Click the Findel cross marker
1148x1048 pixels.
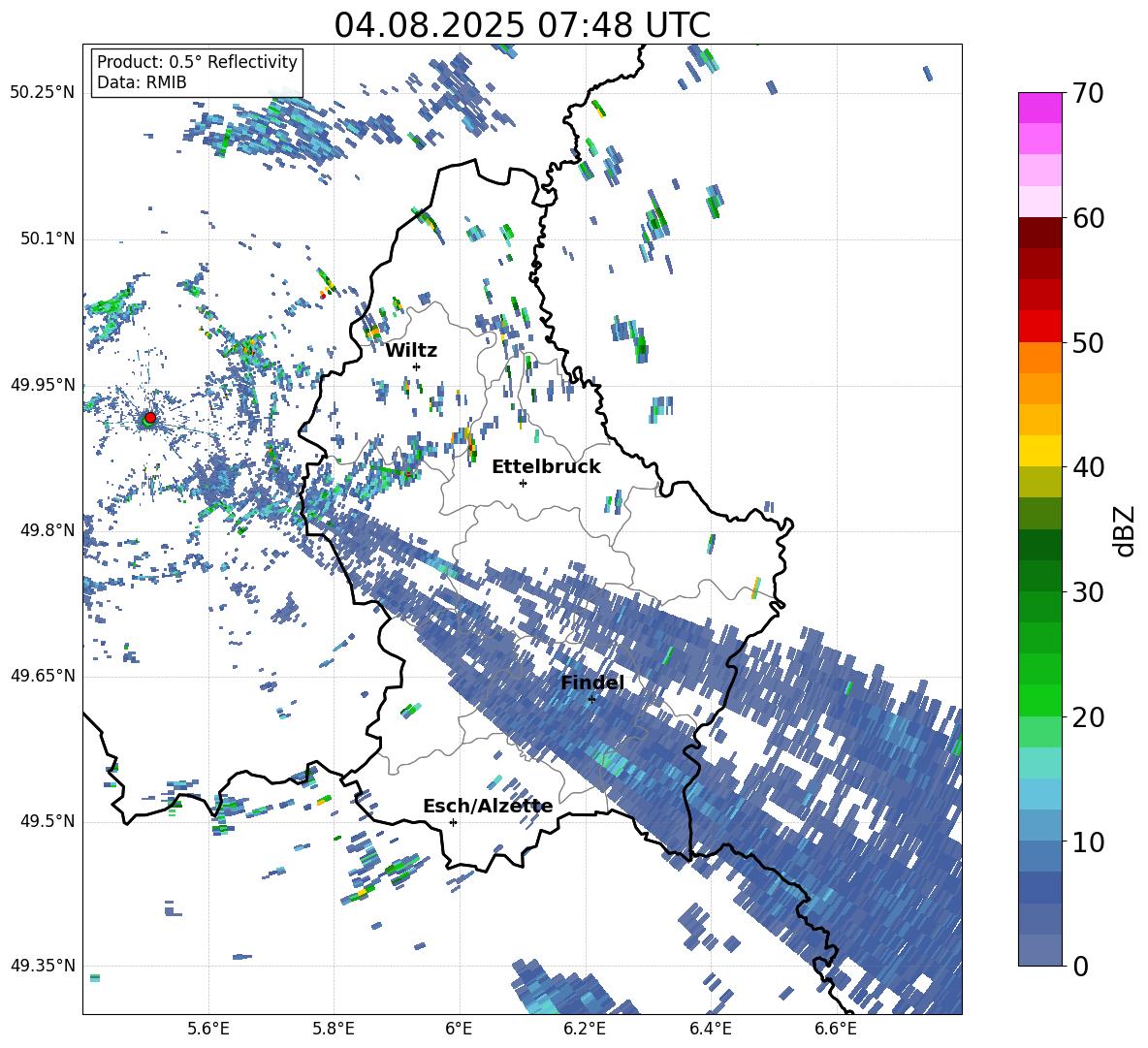591,699
